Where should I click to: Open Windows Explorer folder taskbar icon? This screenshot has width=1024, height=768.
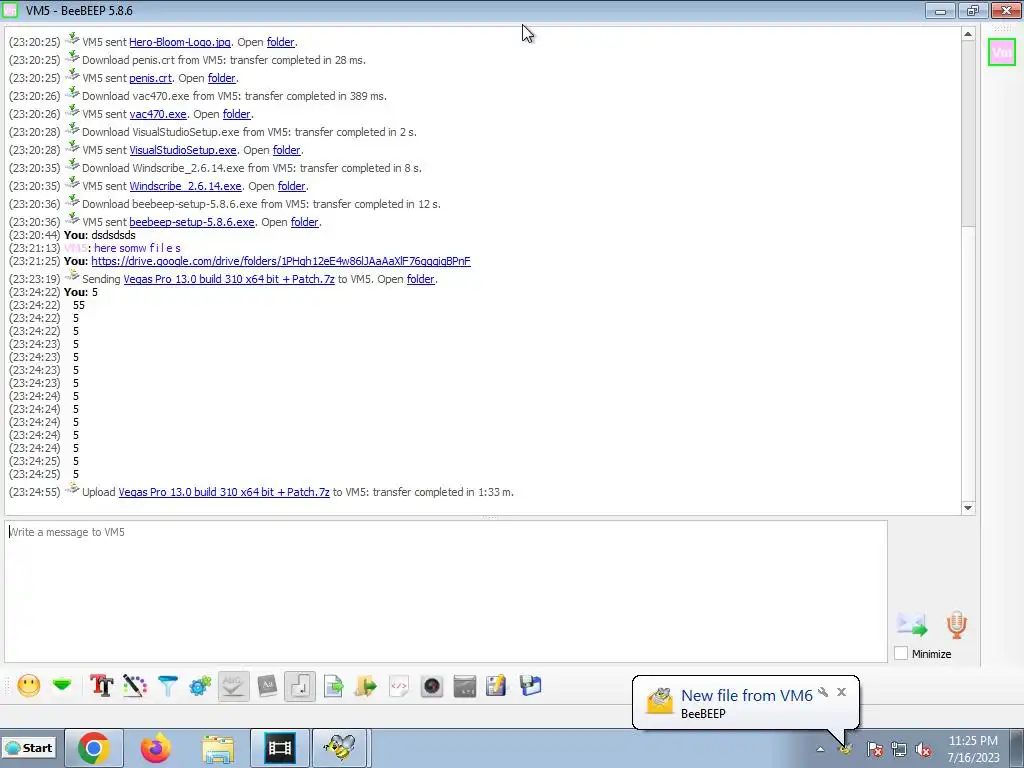[217, 748]
